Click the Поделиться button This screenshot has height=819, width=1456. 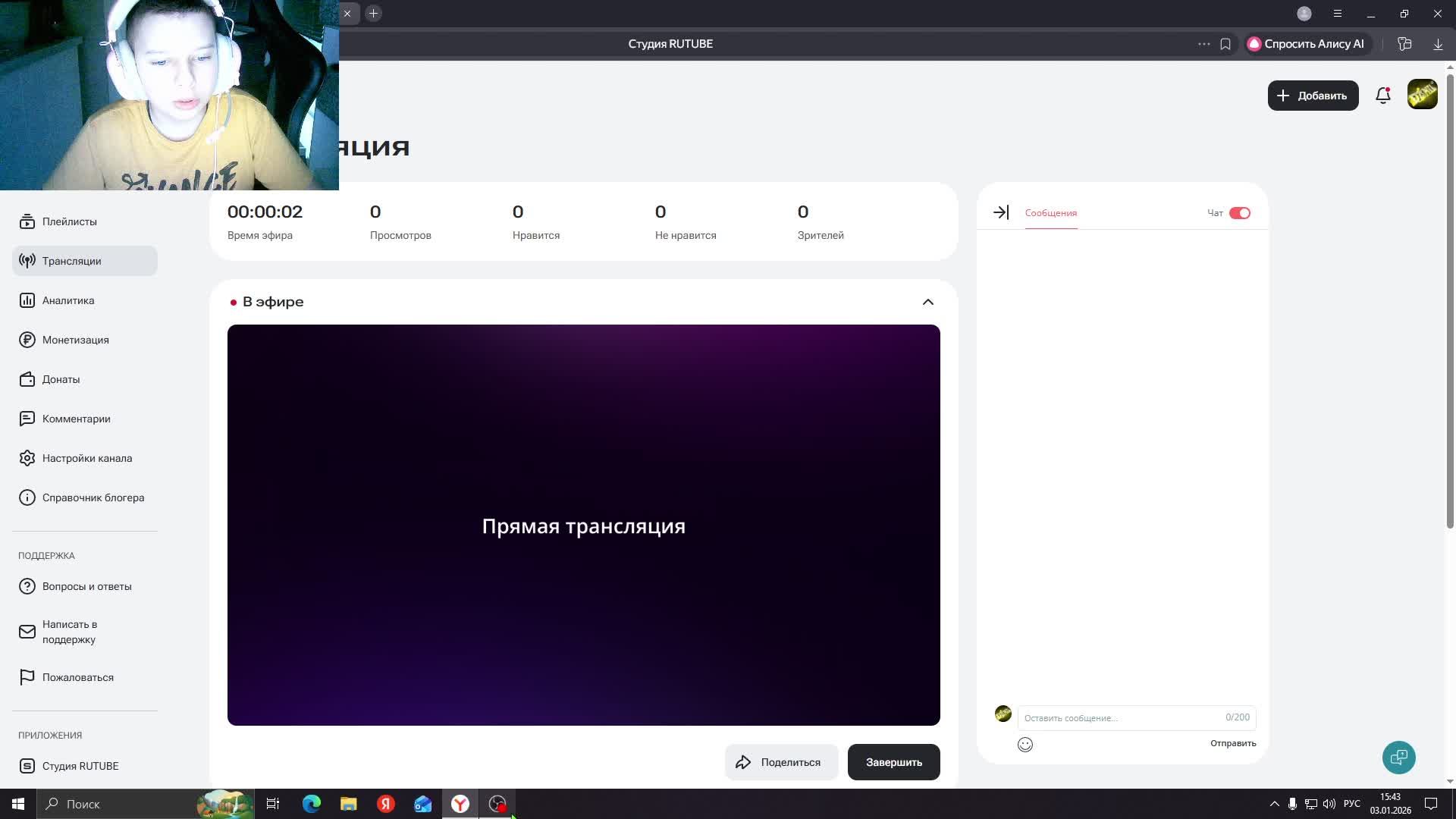(781, 762)
